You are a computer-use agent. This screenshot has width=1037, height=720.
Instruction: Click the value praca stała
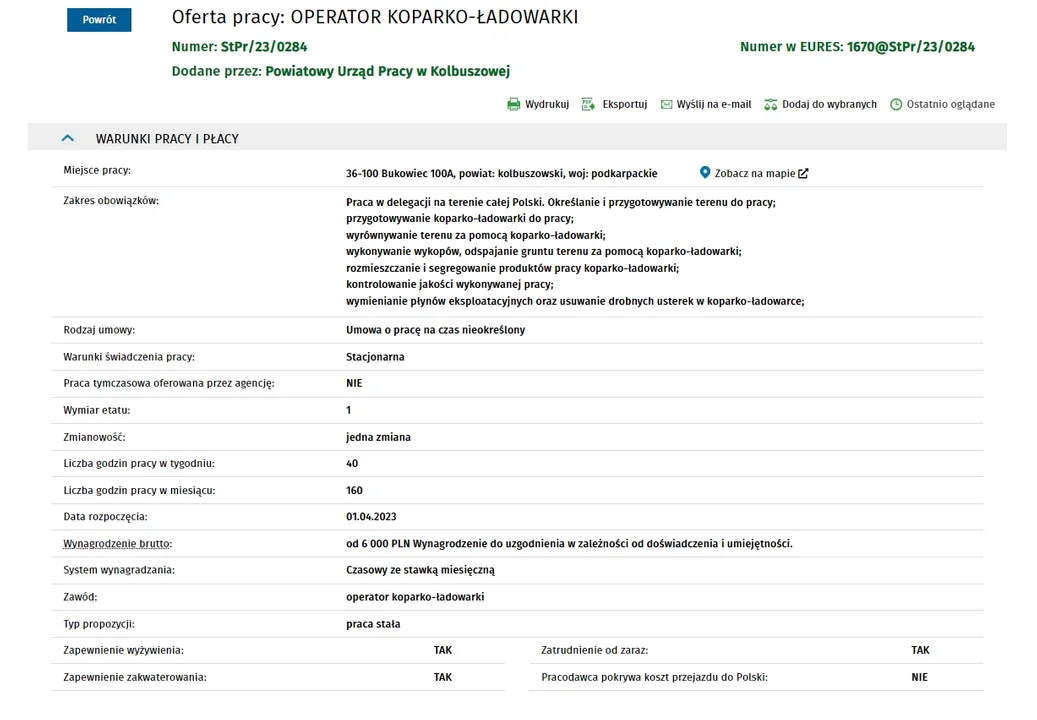373,624
